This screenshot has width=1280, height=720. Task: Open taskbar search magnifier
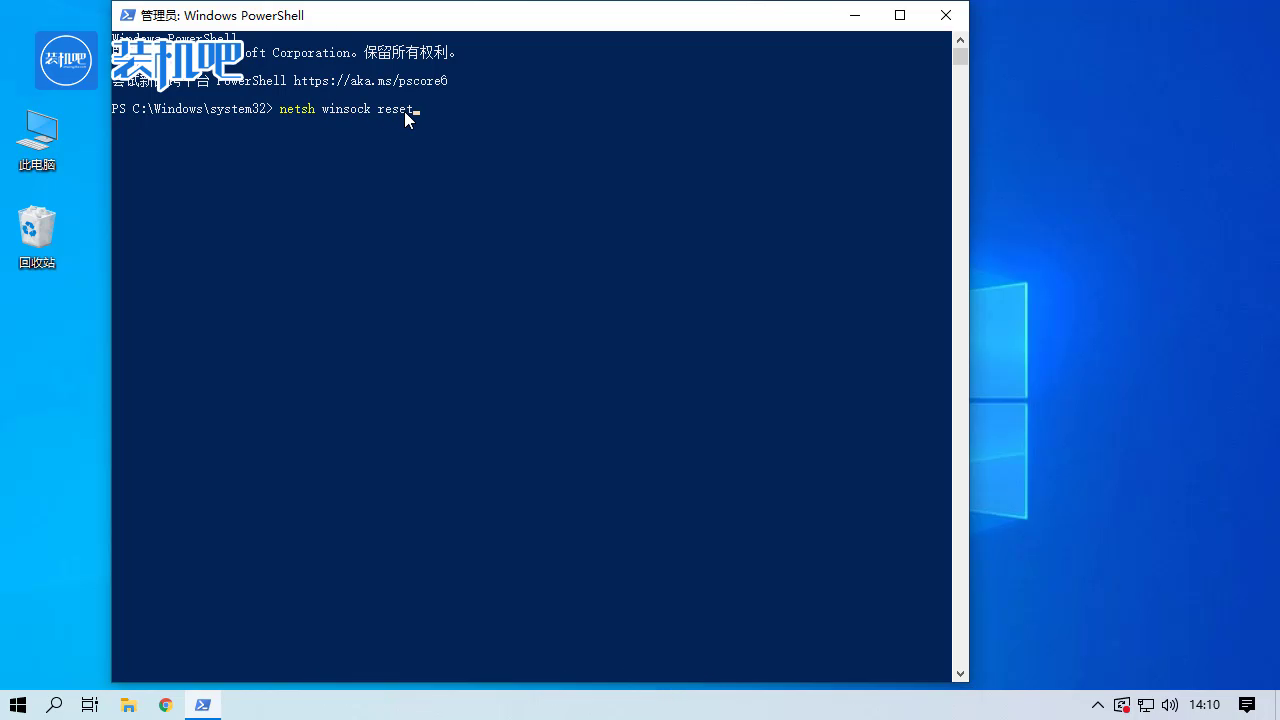tap(54, 705)
